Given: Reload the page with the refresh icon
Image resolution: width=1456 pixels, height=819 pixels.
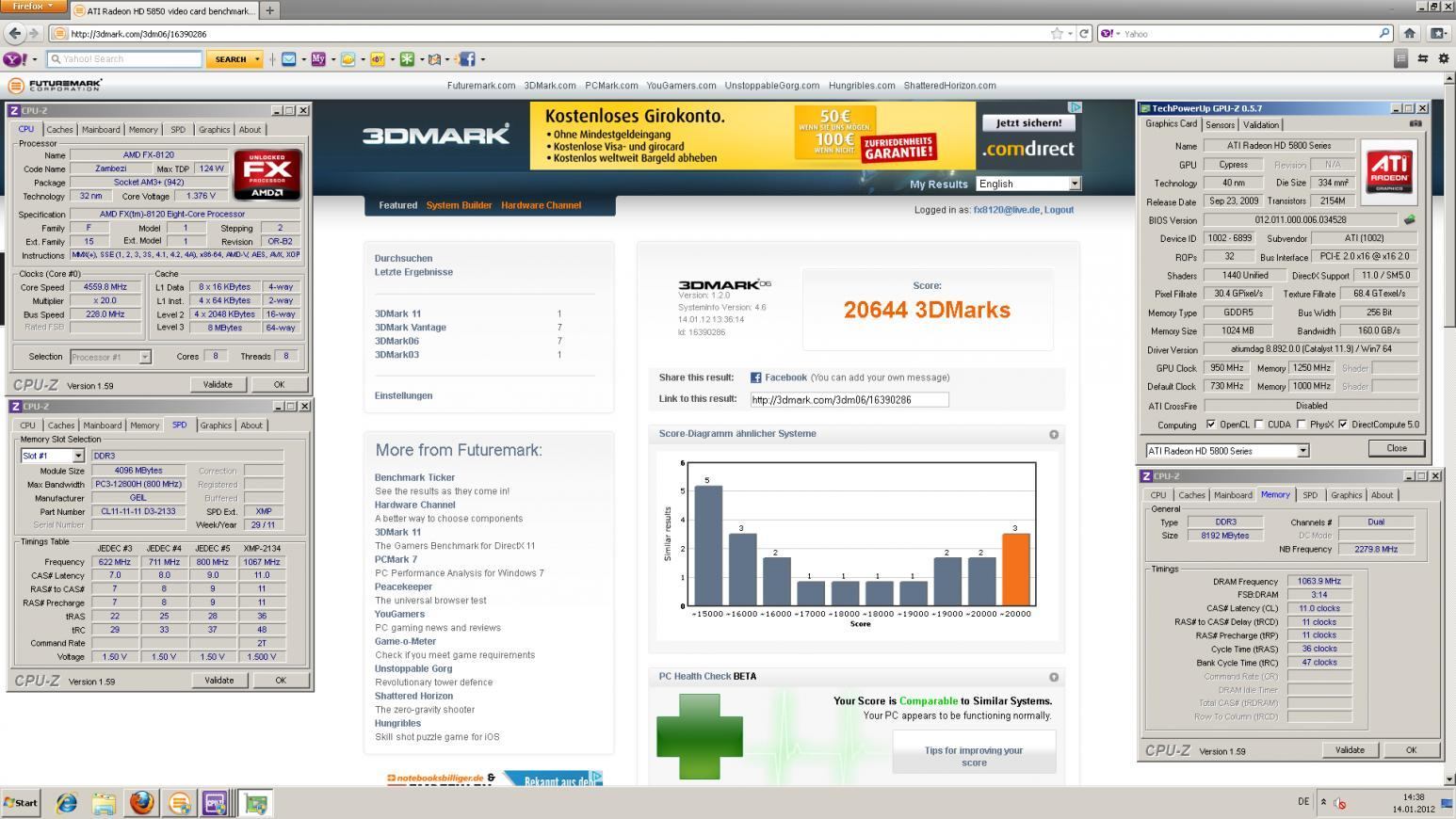Looking at the screenshot, I should [1084, 33].
